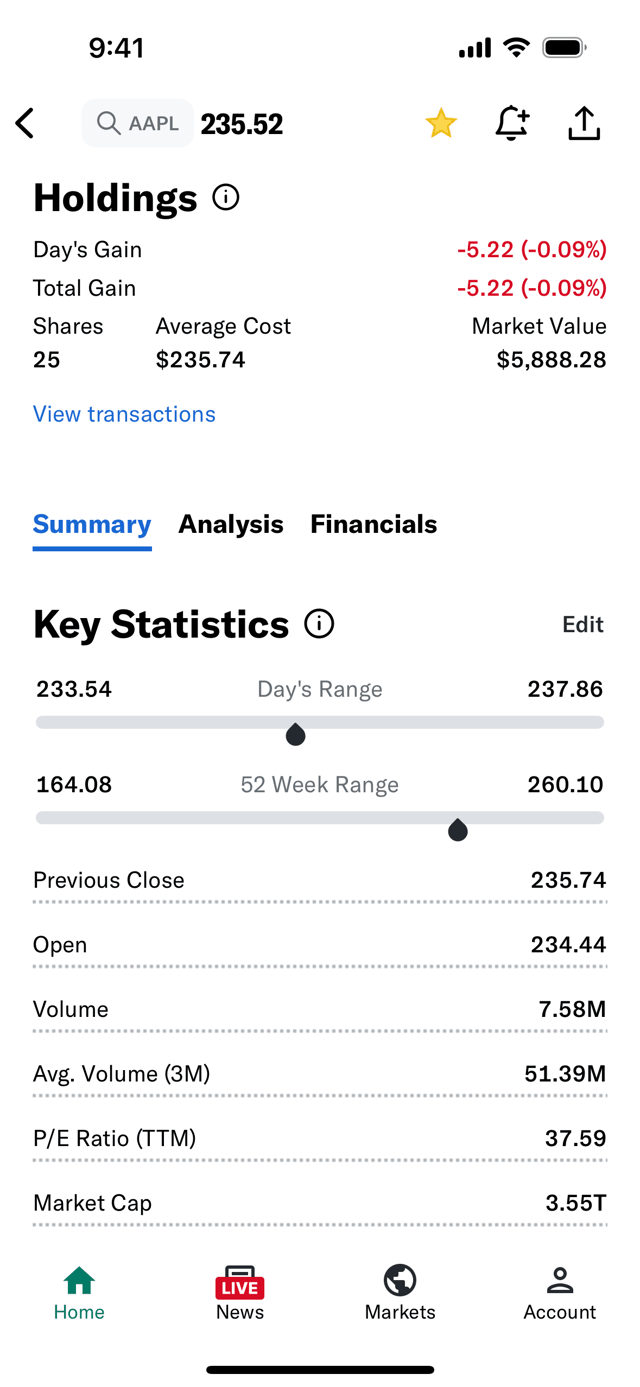Click the search magnifier in AAPL field
The image size is (640, 1387).
coord(108,123)
